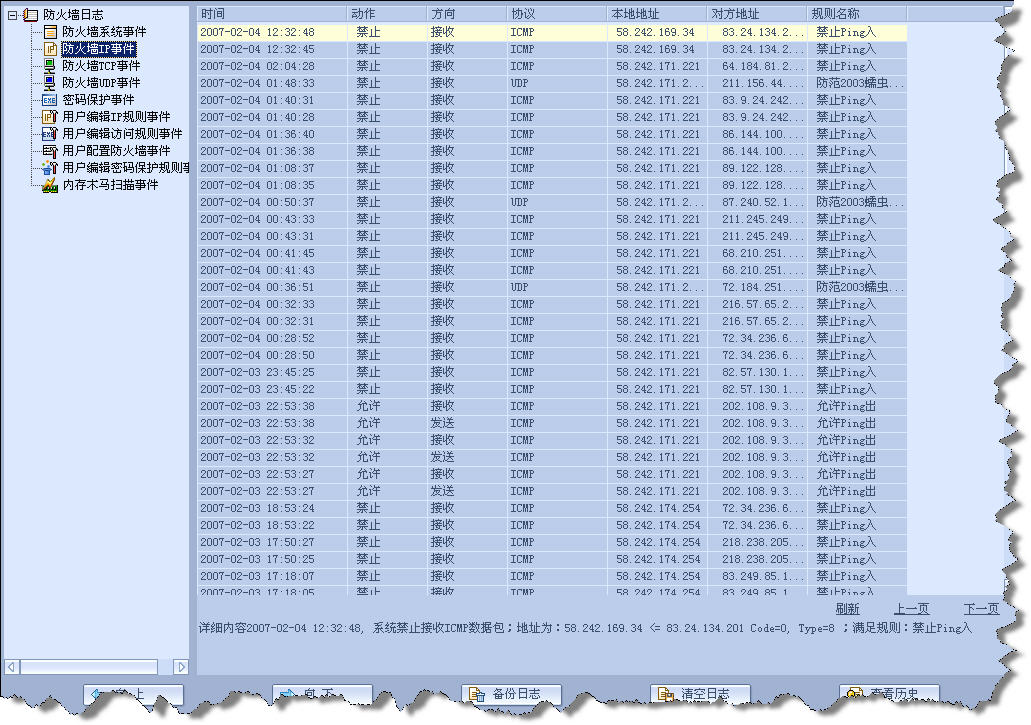Select the log entry timestamped 2007-02-04 00:28:52

(x=552, y=338)
